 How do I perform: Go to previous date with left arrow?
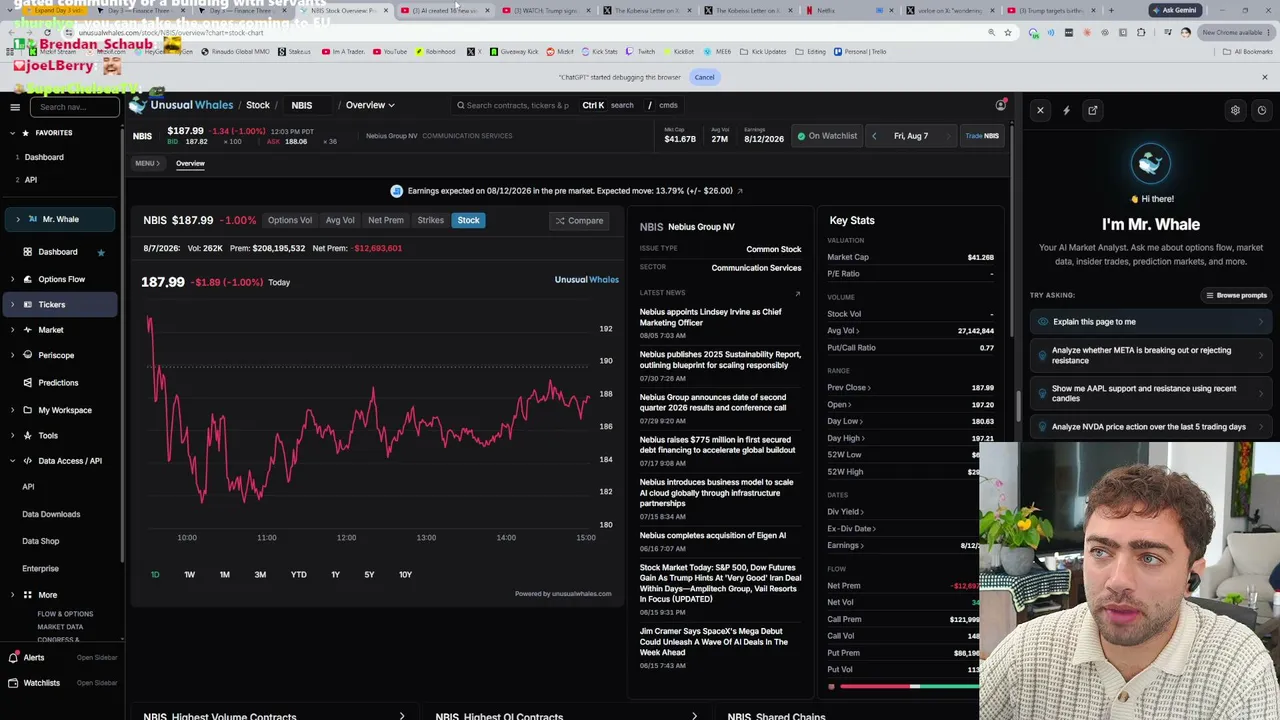874,136
